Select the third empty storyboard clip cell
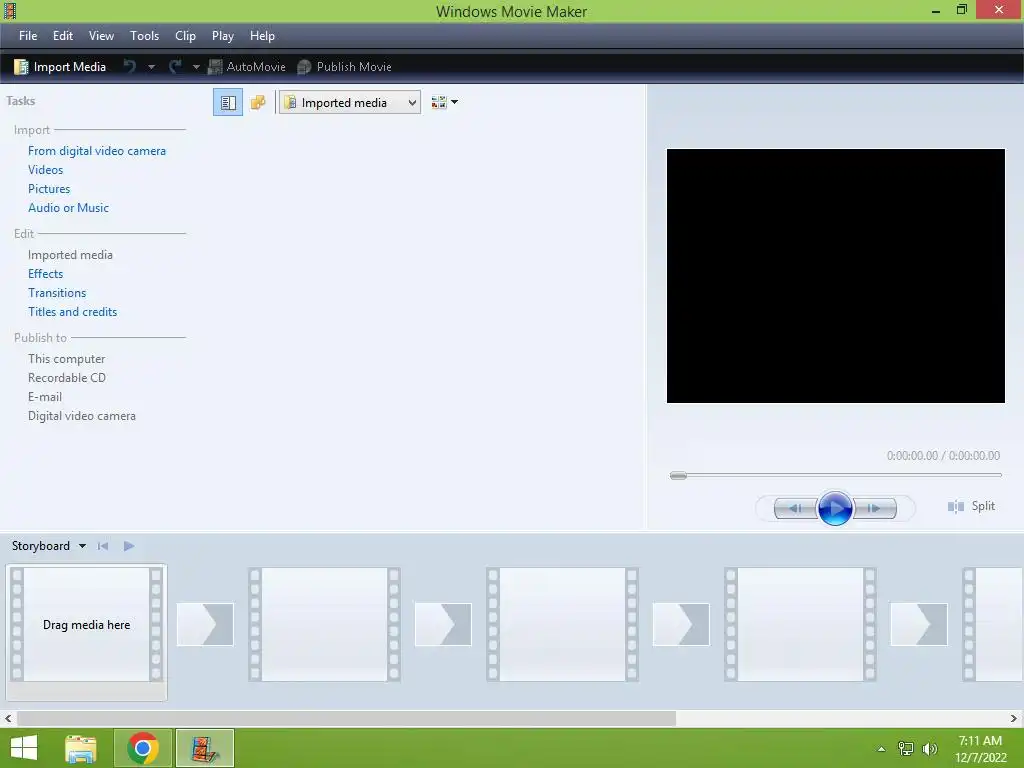The width and height of the screenshot is (1024, 768). click(x=562, y=625)
